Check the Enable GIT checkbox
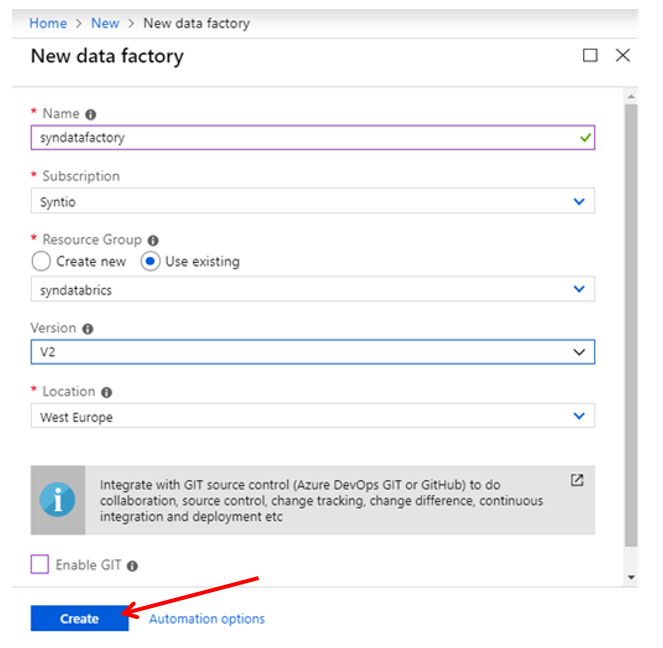The height and width of the screenshot is (648, 663). (x=40, y=564)
